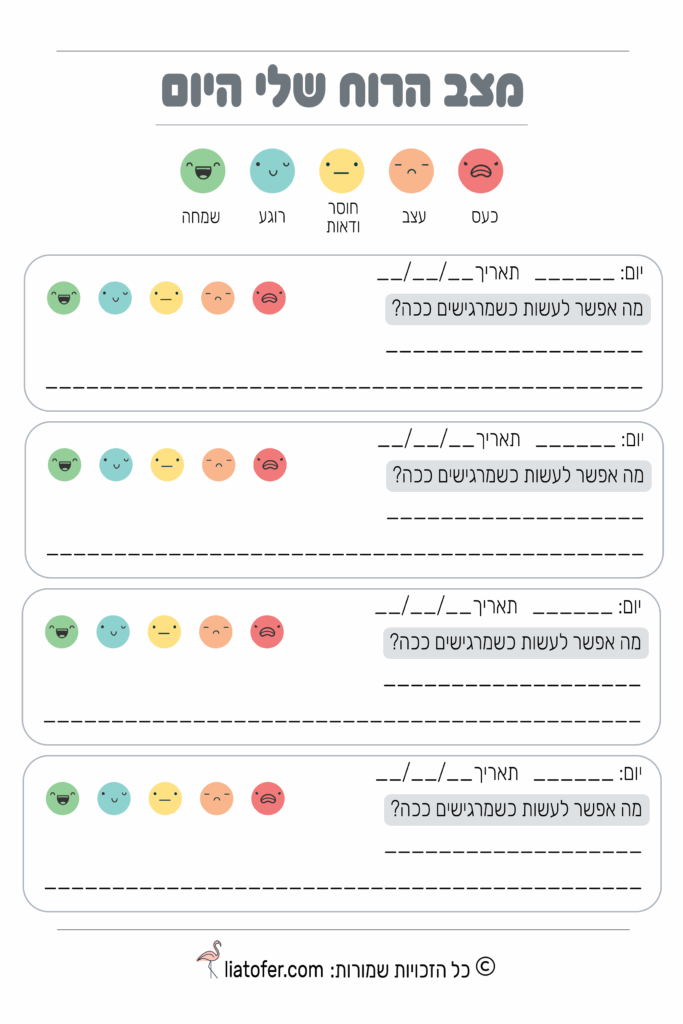The width and height of the screenshot is (683, 1024).
Task: Click the large green happy face in the legend
Action: pyautogui.click(x=203, y=170)
